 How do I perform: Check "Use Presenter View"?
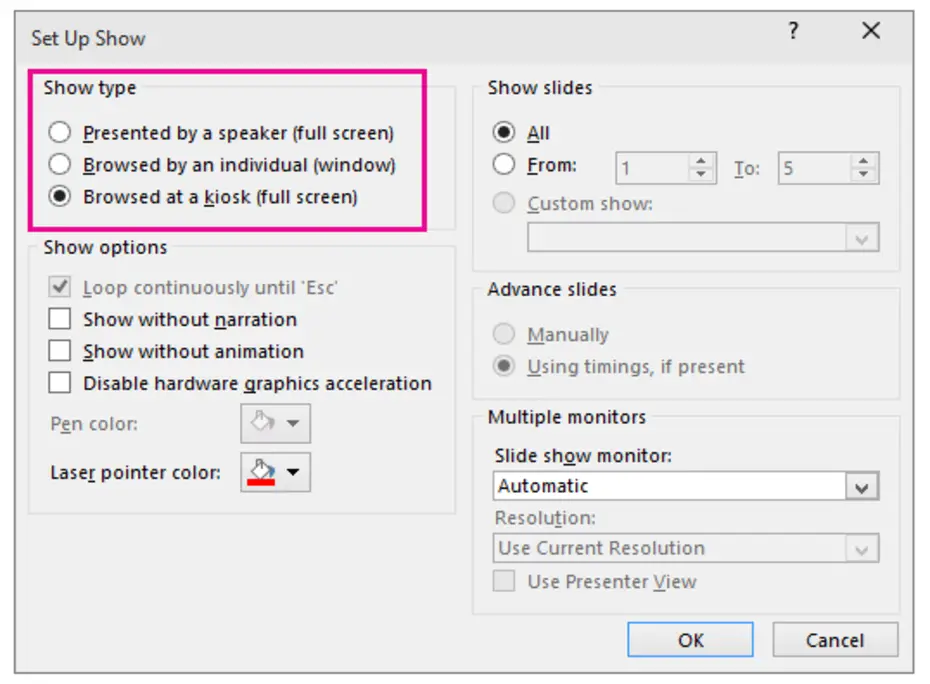click(x=504, y=581)
